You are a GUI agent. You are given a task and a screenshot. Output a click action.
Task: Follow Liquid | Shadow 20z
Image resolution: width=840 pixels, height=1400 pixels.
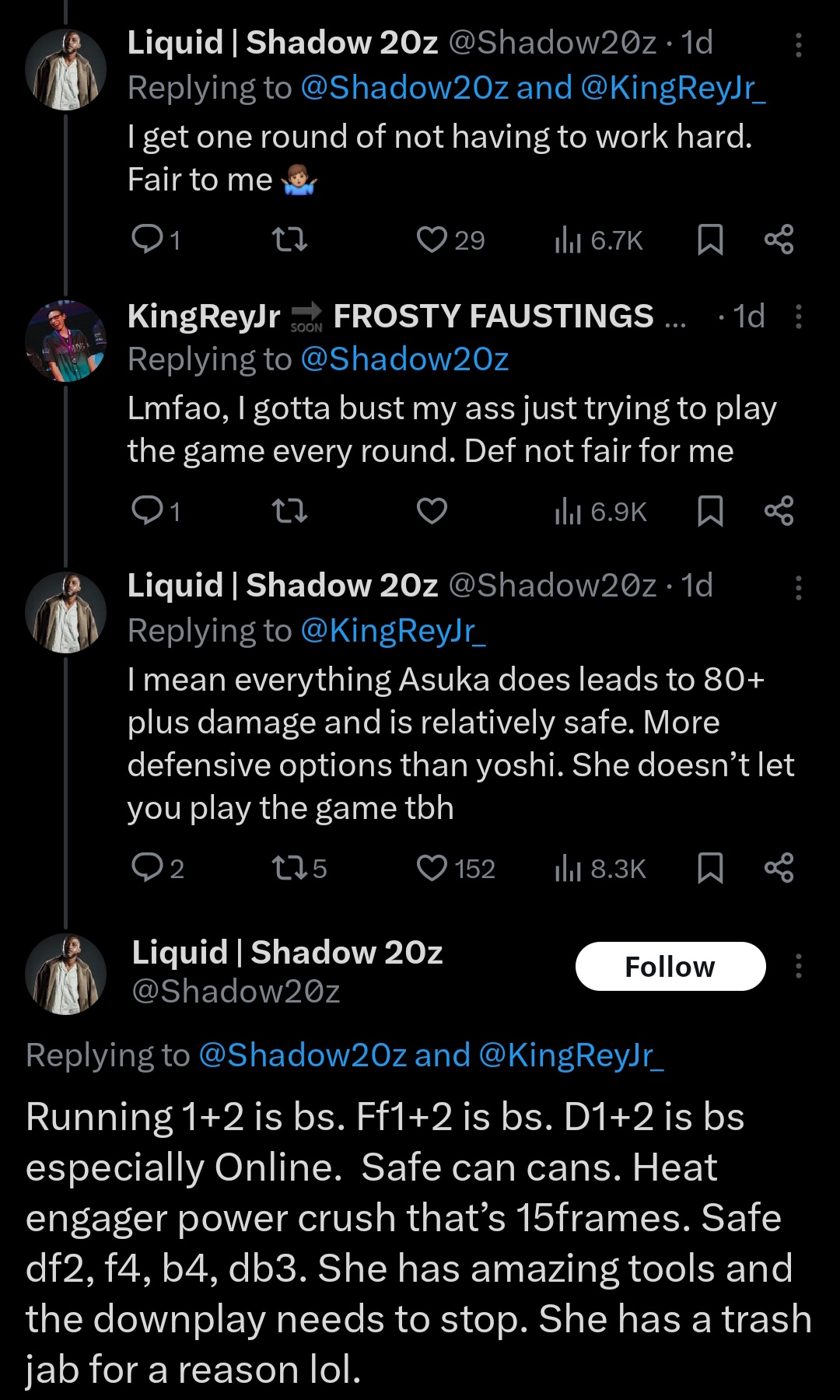tap(670, 966)
